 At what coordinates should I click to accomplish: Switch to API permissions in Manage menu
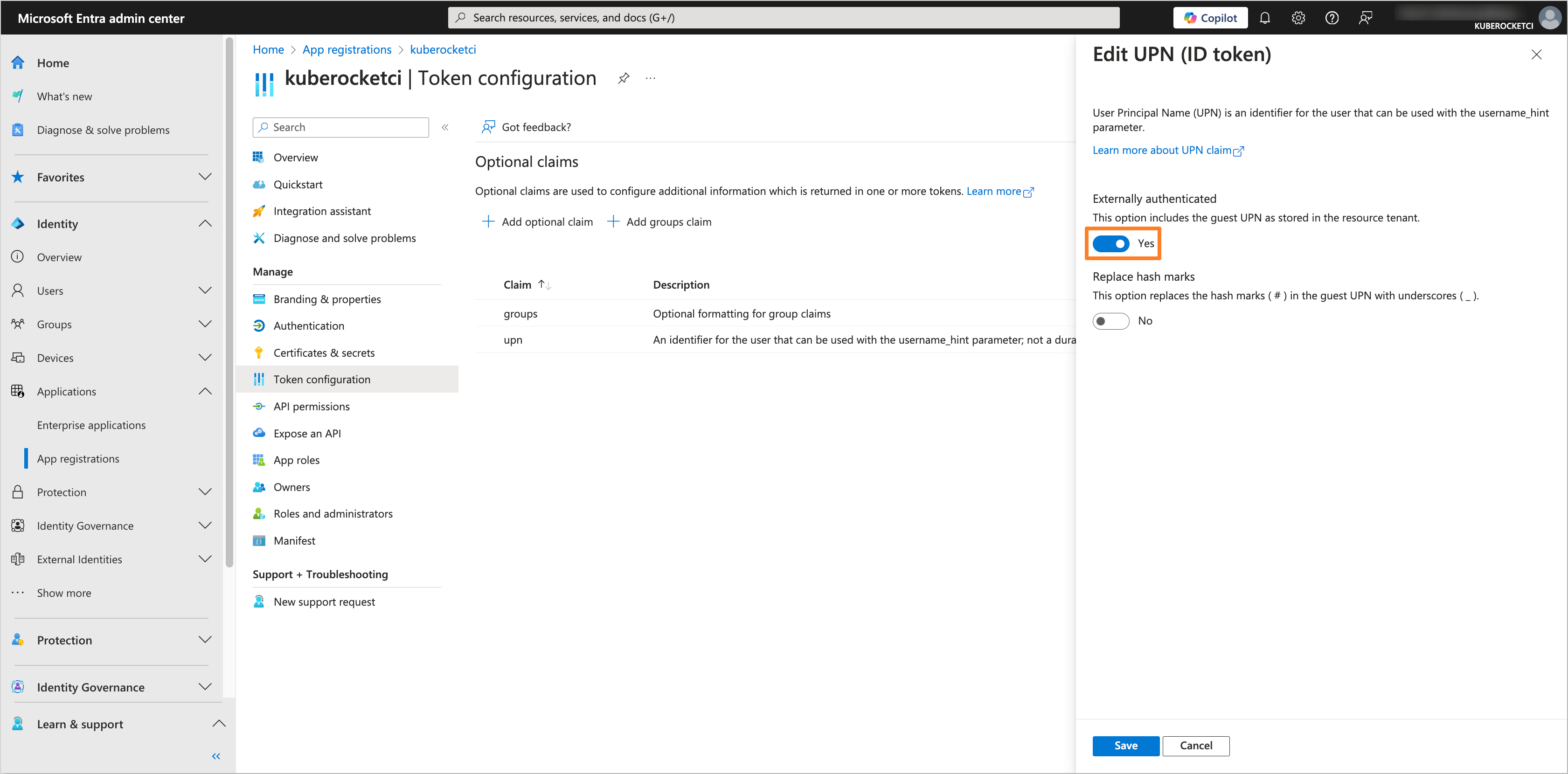tap(312, 406)
